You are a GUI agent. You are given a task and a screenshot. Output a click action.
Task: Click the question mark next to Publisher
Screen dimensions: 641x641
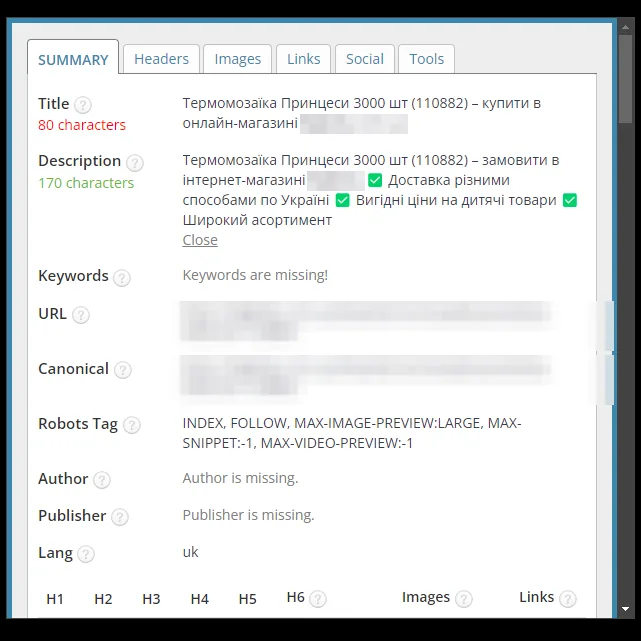coord(120,517)
